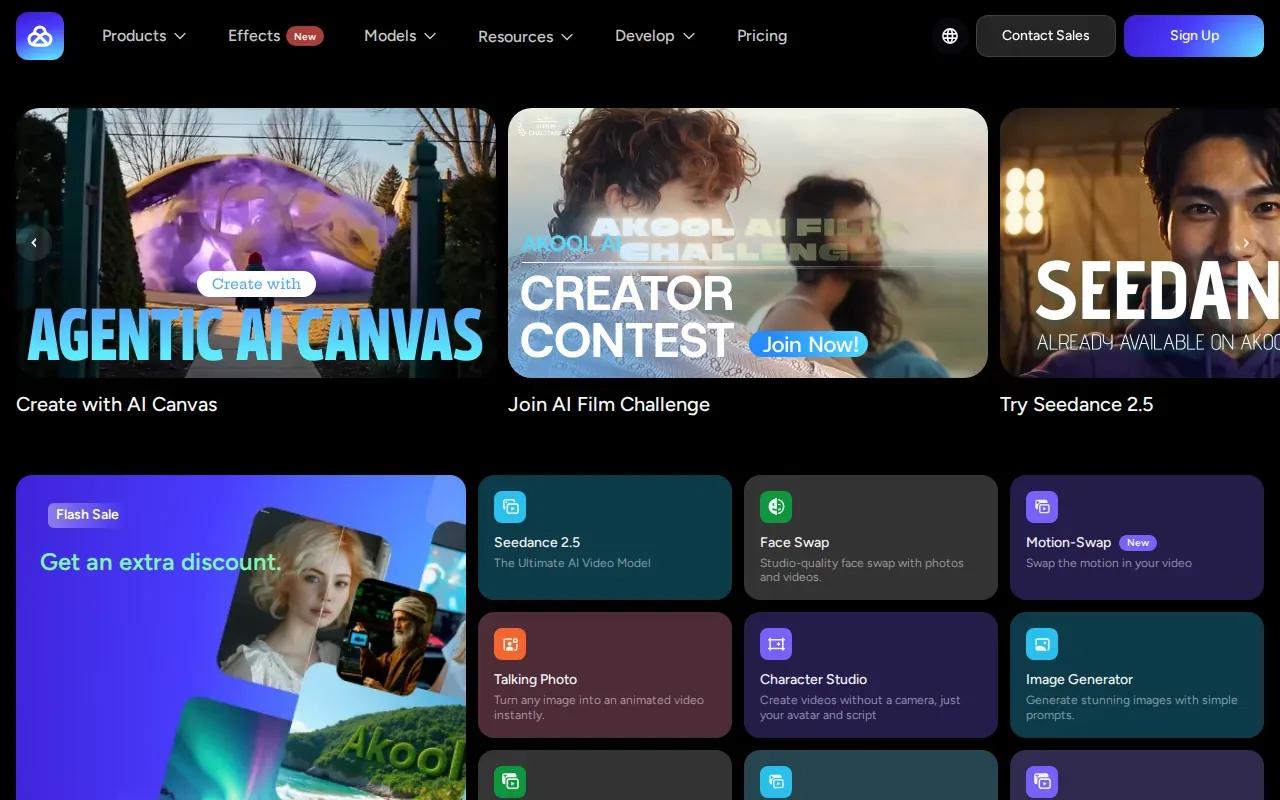Open the Flash Sale discount banner
This screenshot has height=800, width=1280.
[241, 637]
